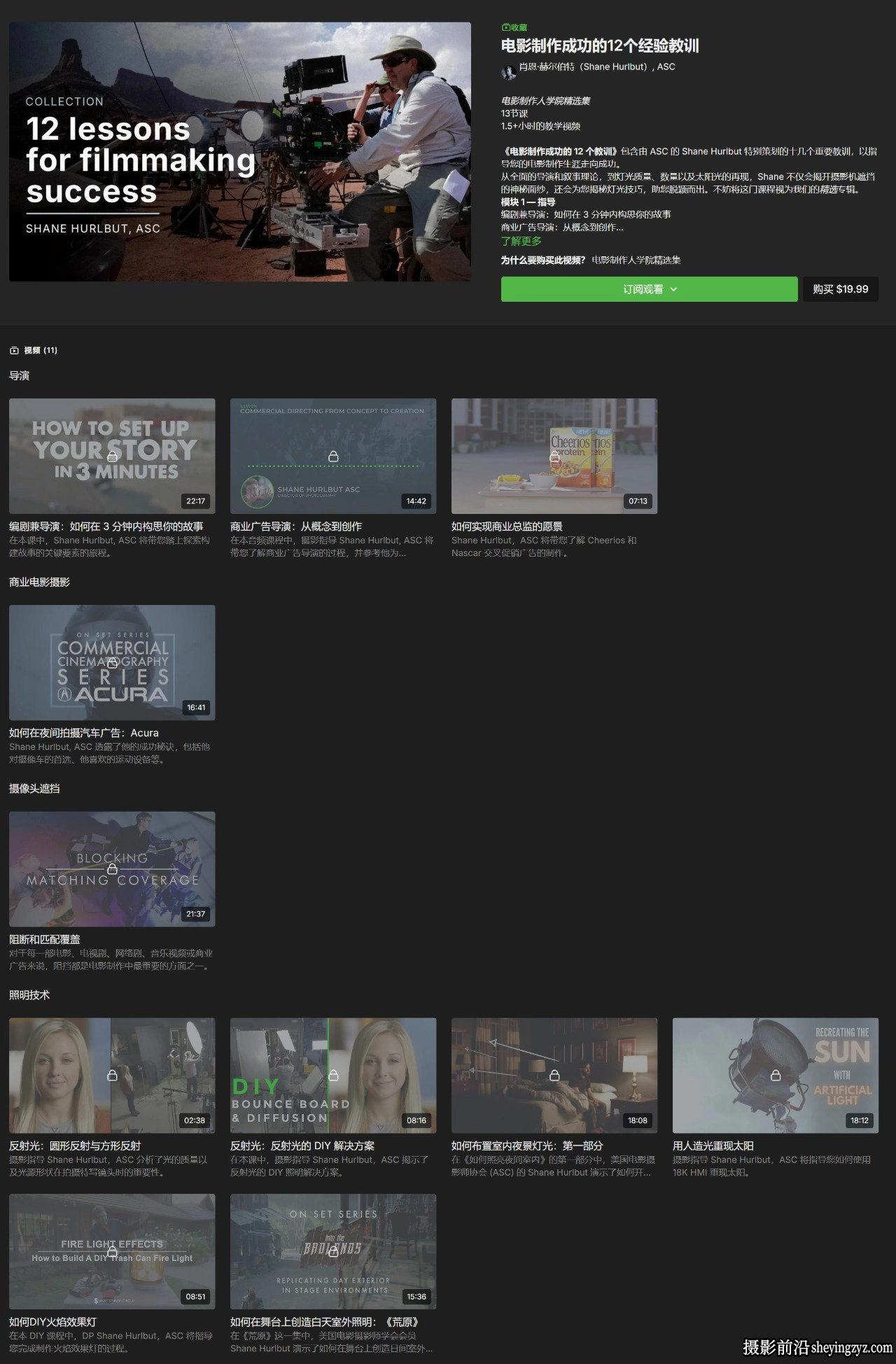Click the 13节课 lesson count text
896x1364 pixels.
(514, 113)
